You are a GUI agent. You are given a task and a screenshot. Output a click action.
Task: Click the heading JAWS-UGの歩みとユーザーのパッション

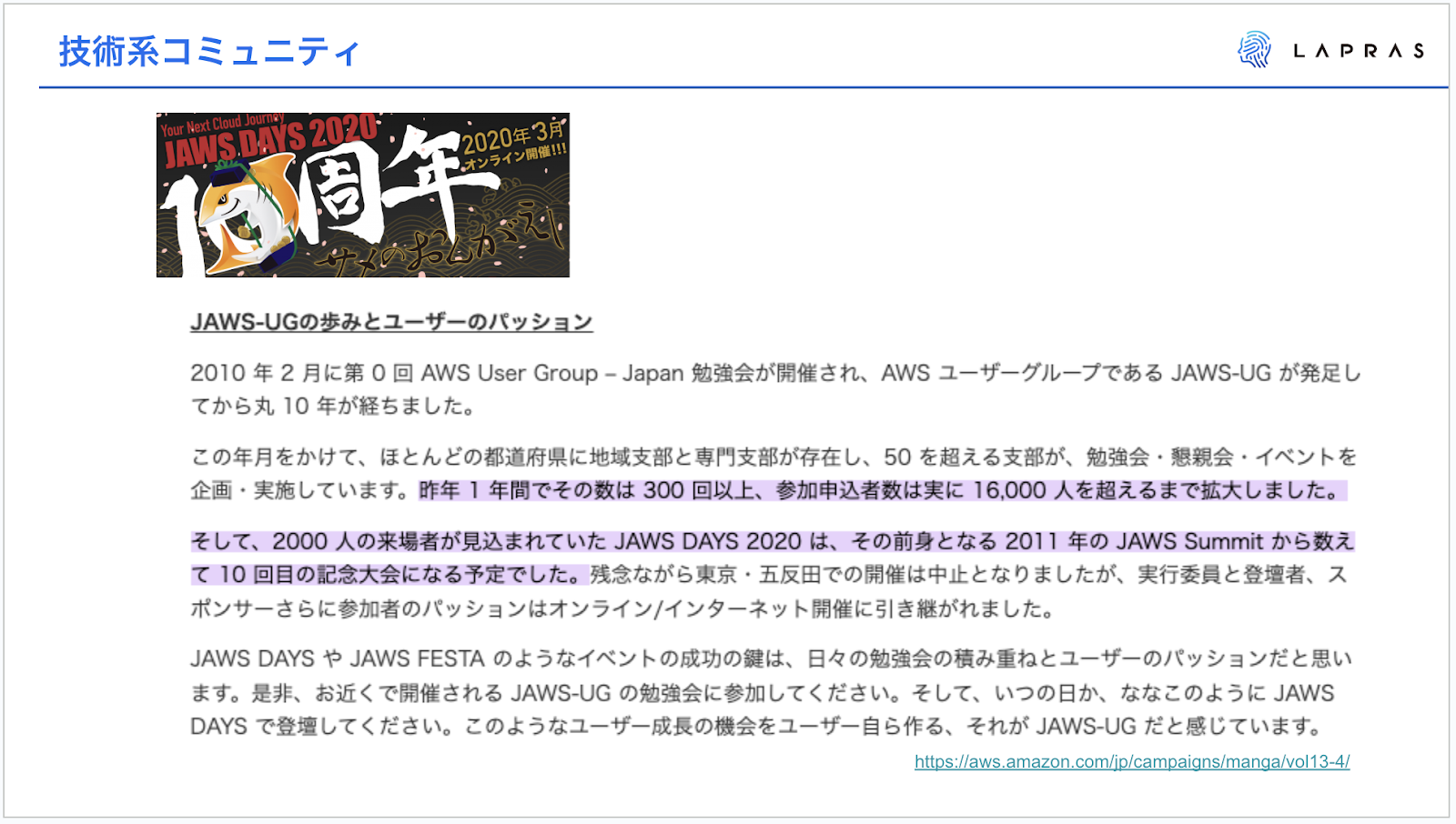(x=391, y=322)
